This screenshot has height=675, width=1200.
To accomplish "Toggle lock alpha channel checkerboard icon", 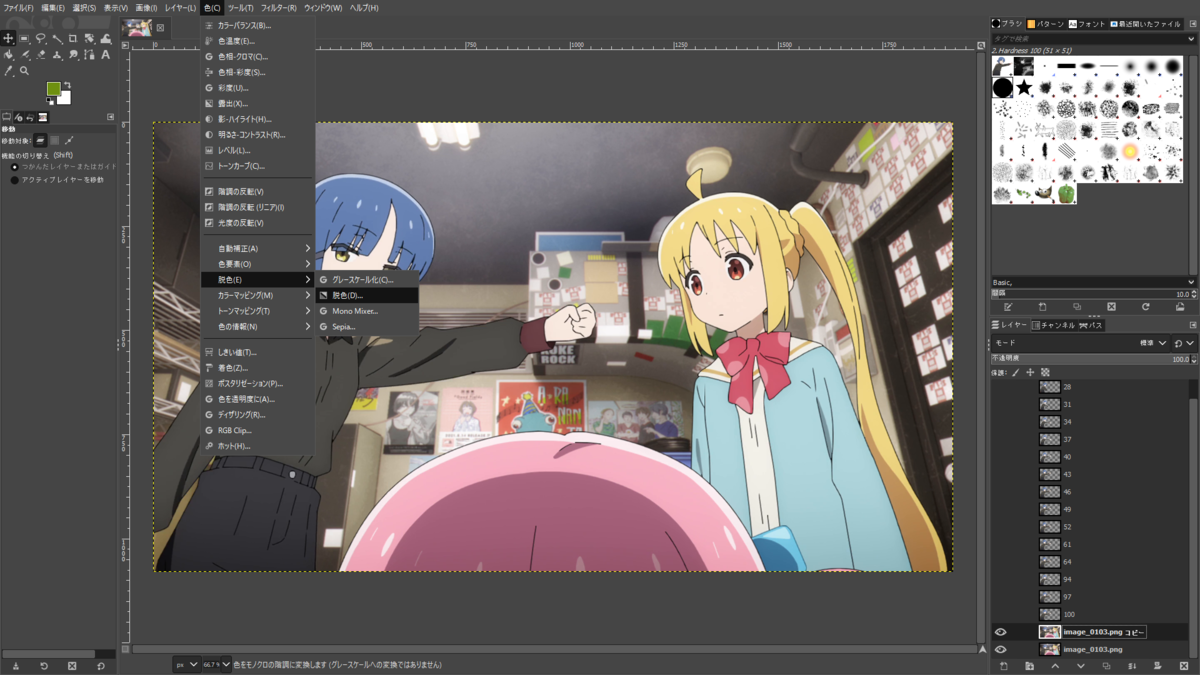I will [x=1045, y=372].
